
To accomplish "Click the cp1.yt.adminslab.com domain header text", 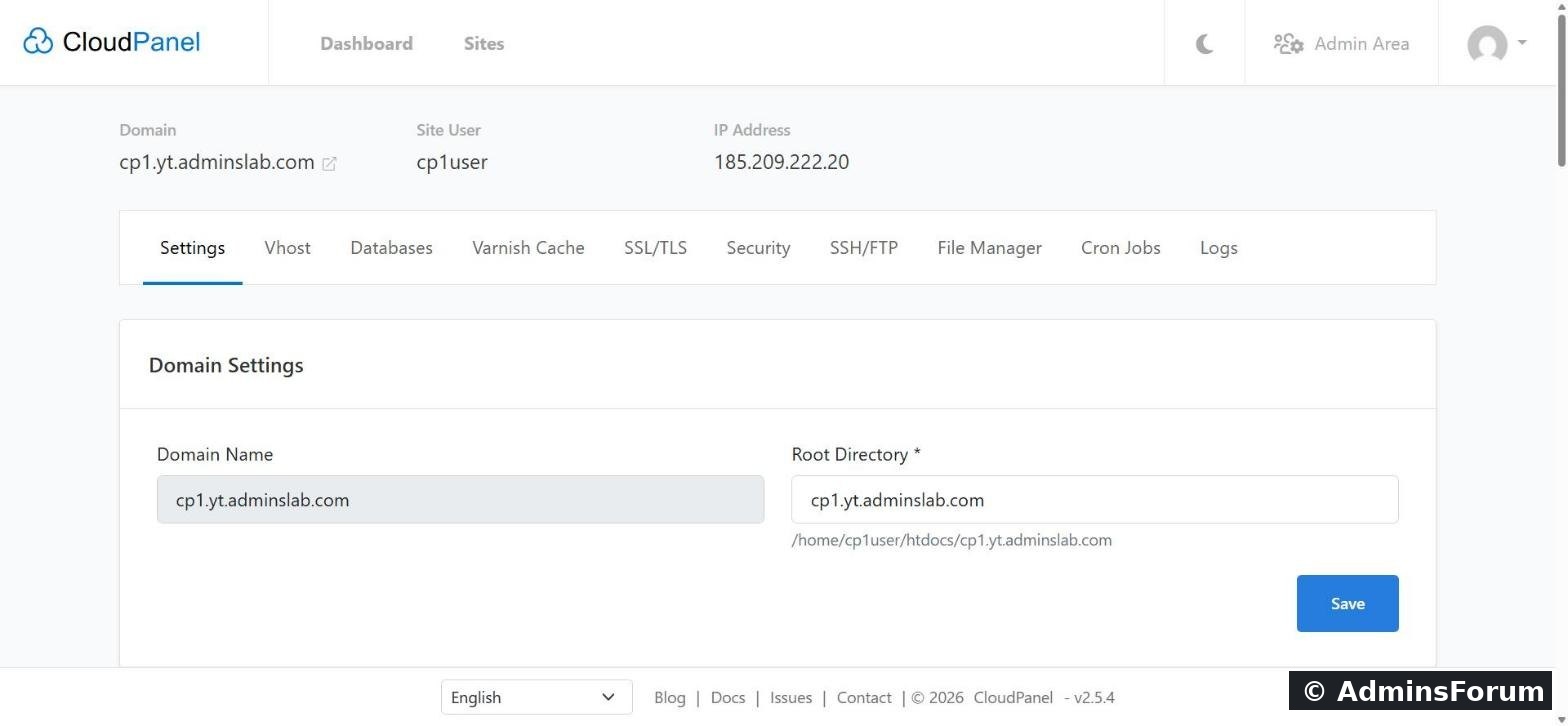I will (x=217, y=162).
